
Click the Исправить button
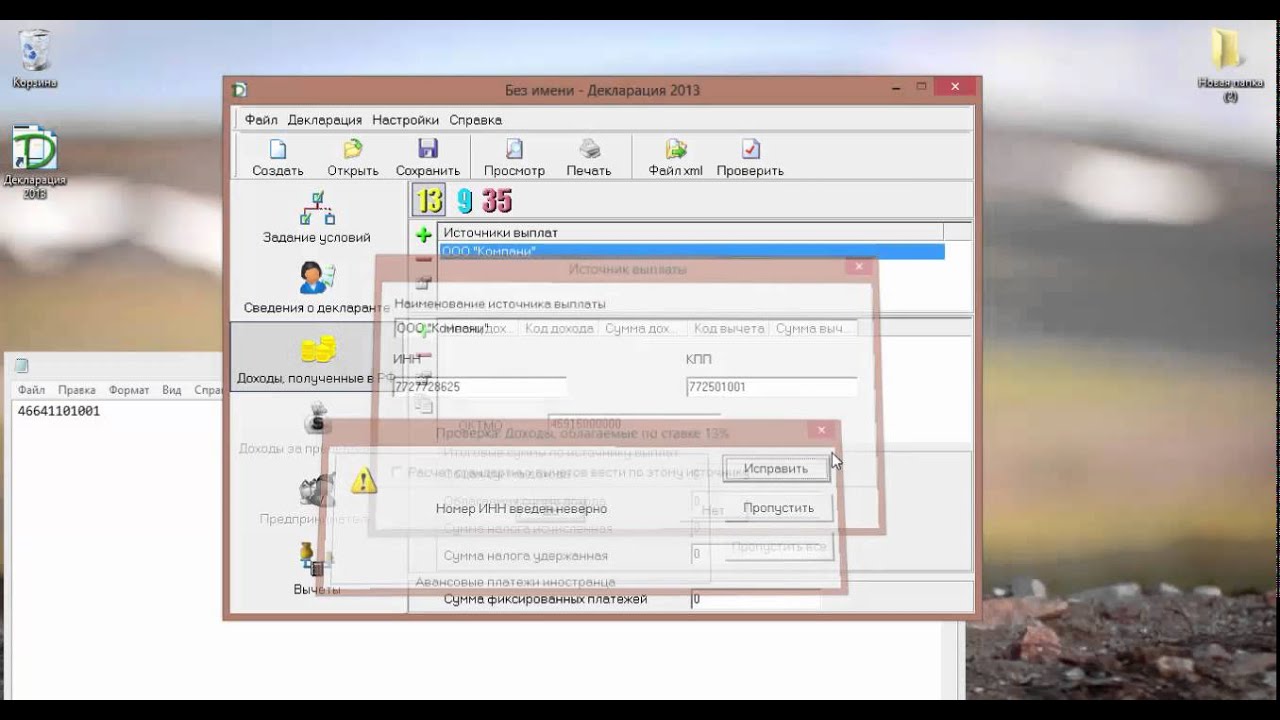point(776,468)
